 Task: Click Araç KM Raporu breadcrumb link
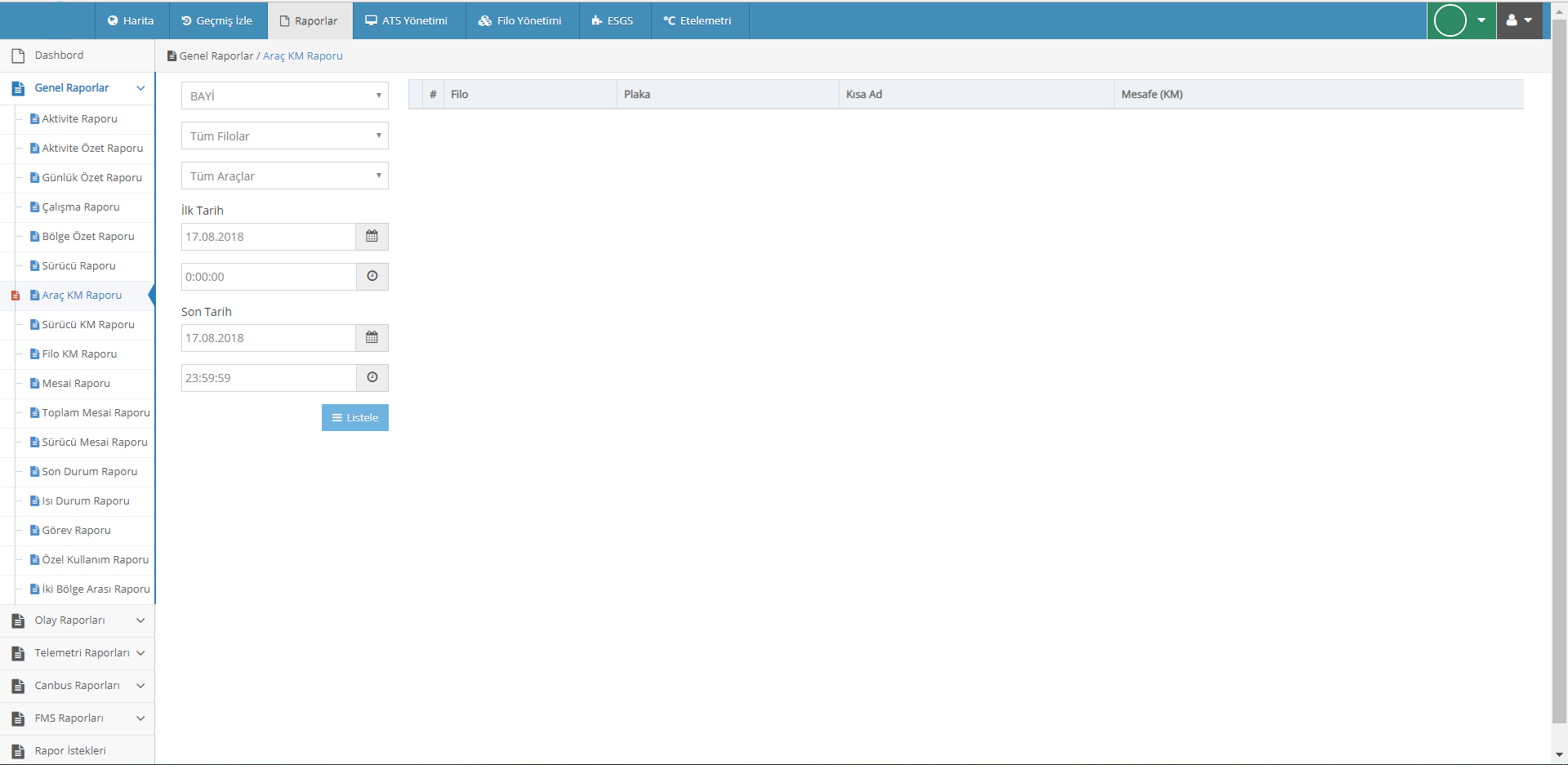point(303,56)
